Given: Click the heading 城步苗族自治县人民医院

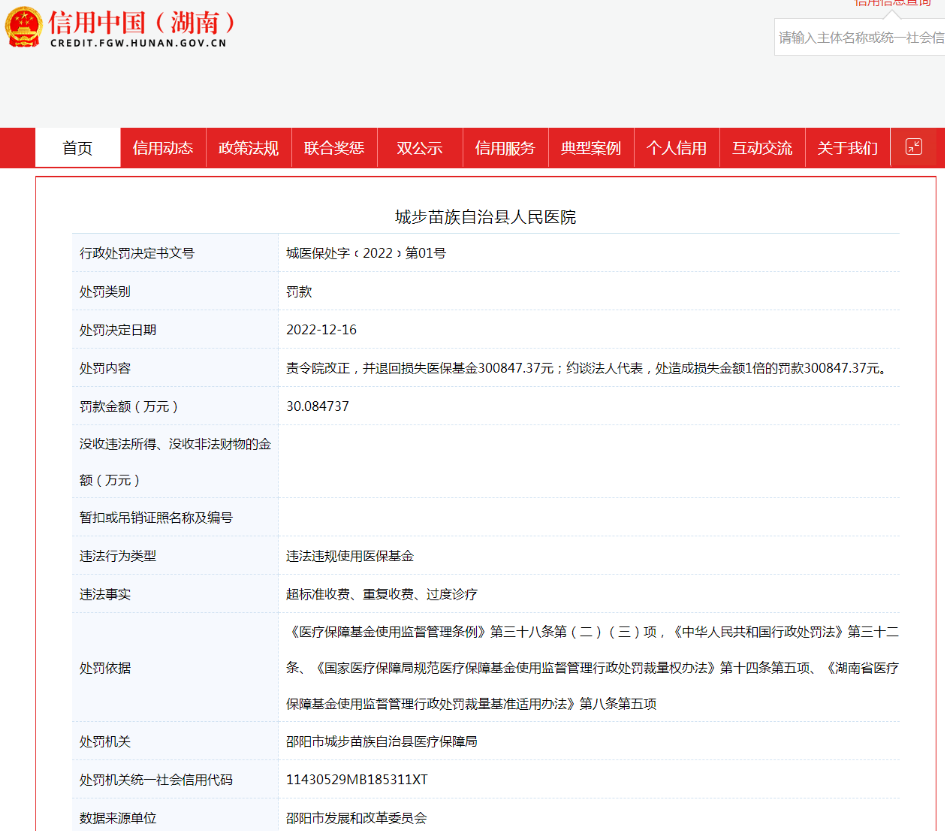Looking at the screenshot, I should [x=485, y=216].
